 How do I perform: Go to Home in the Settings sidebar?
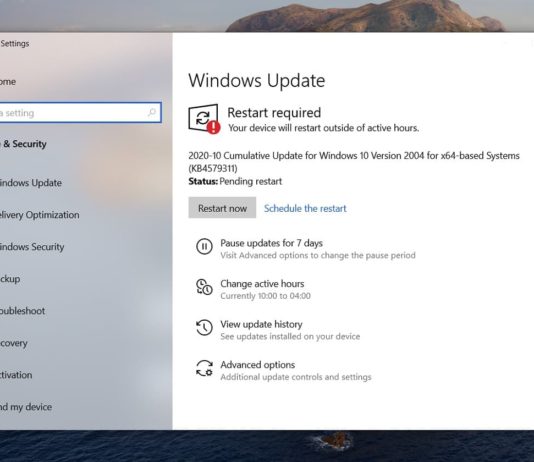point(8,82)
